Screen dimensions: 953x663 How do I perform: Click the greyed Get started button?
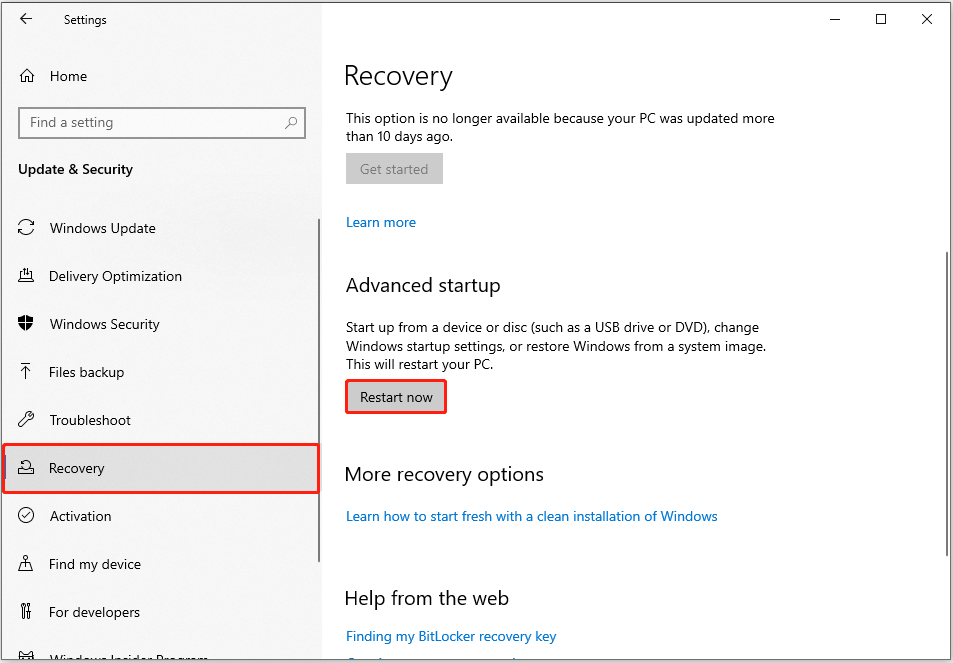(394, 169)
